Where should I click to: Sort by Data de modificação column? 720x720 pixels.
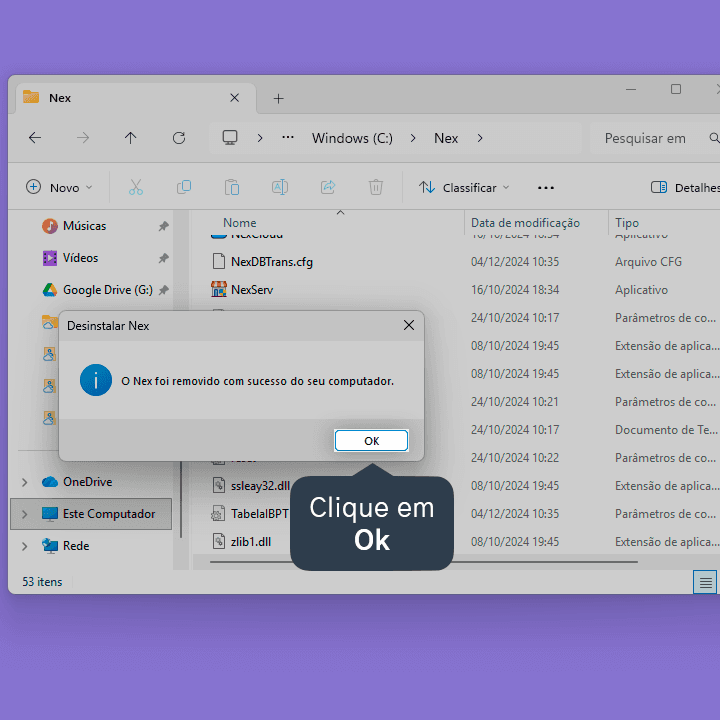tap(525, 223)
